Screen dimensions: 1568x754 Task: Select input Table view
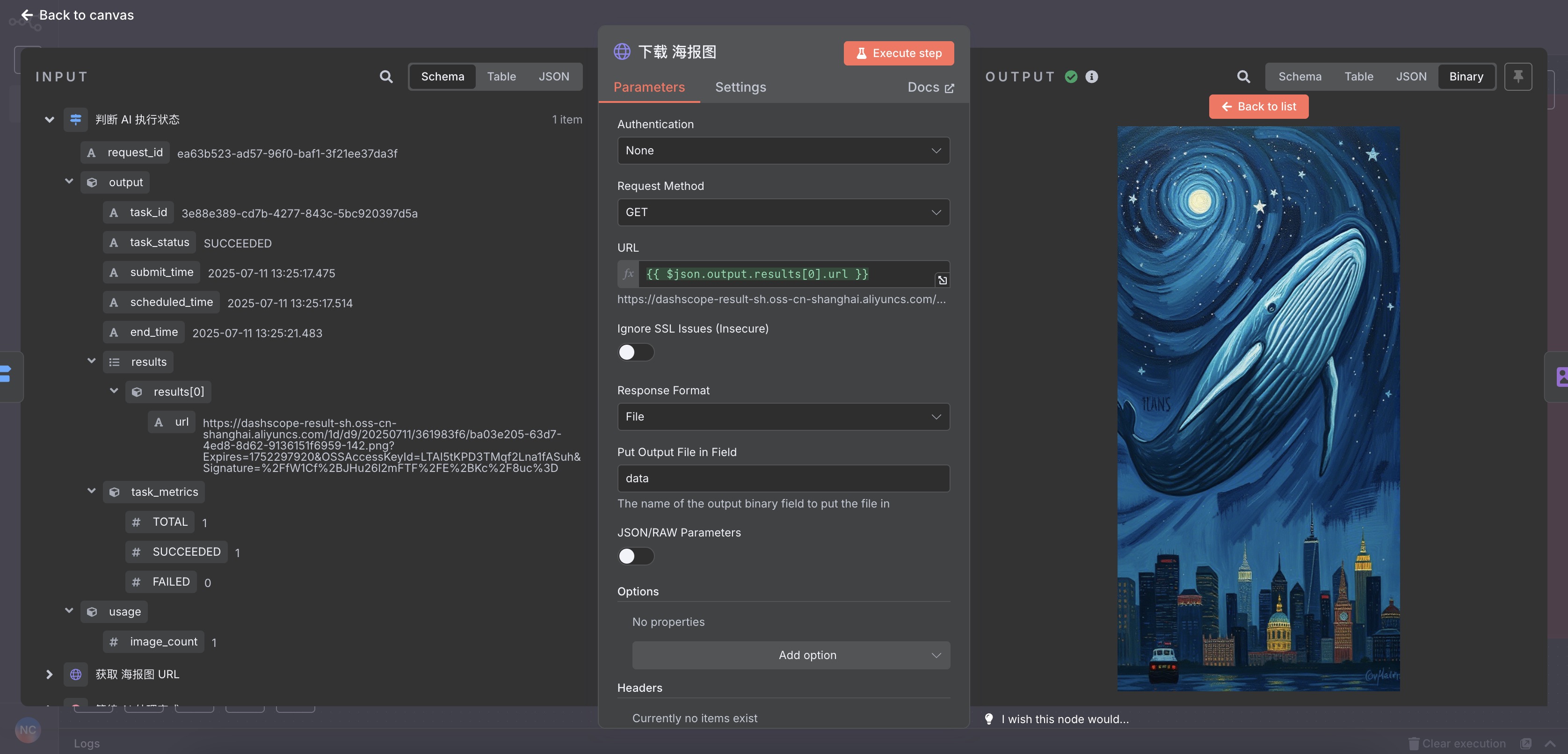point(501,77)
